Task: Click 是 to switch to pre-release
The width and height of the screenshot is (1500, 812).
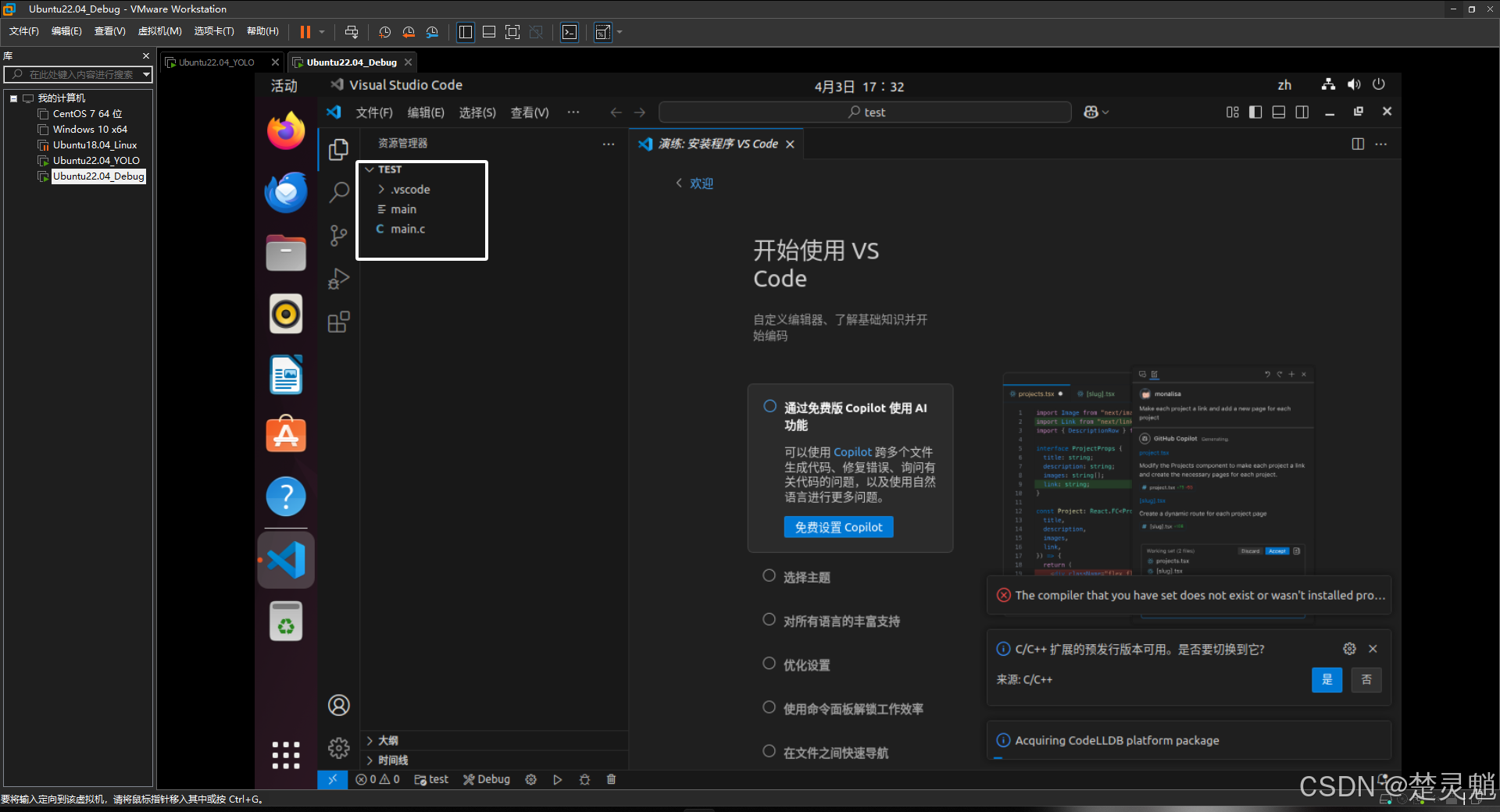Action: pyautogui.click(x=1327, y=680)
